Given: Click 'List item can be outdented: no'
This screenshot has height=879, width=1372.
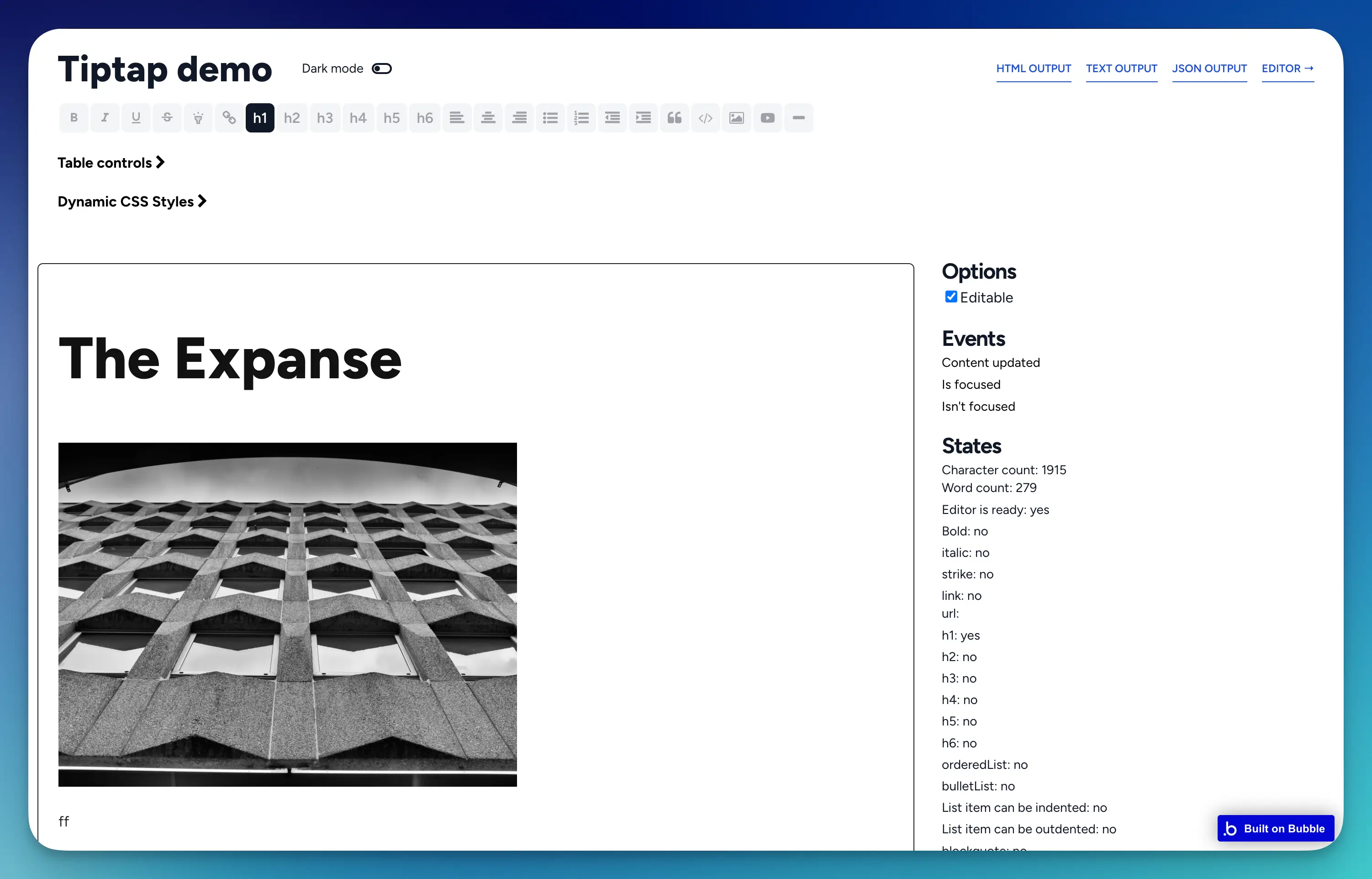Looking at the screenshot, I should click(1029, 829).
